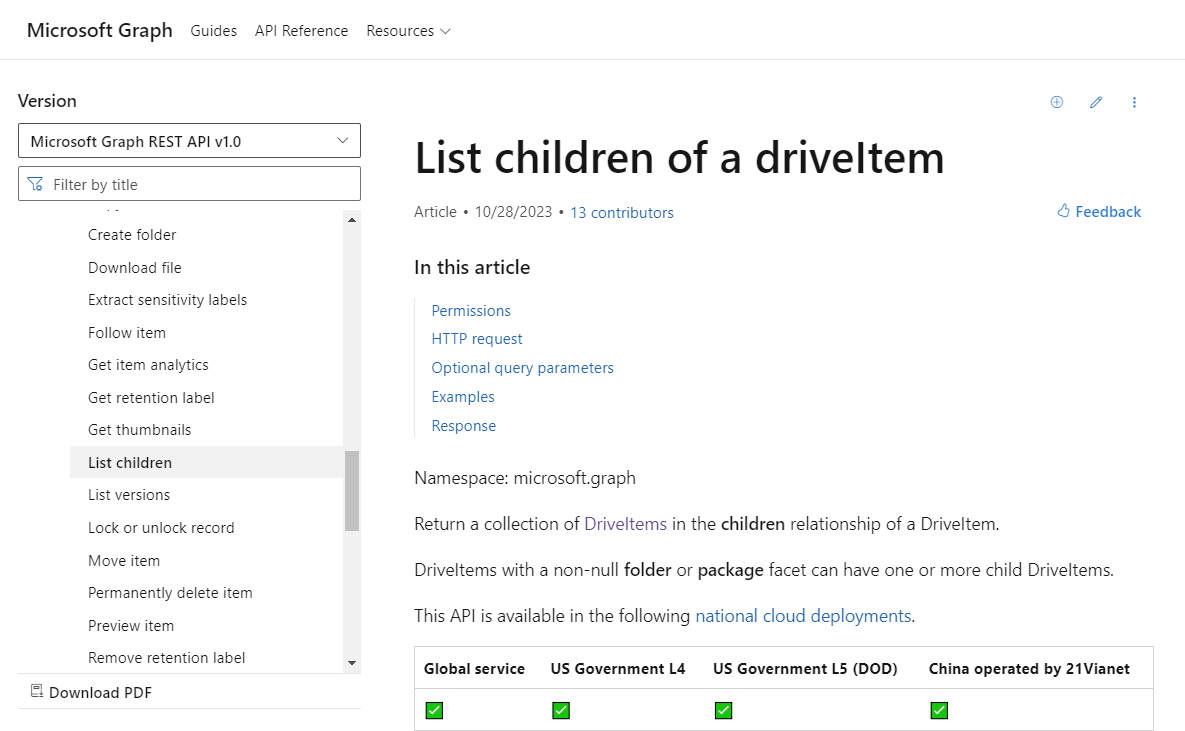
Task: Click the US Government L4 green checkmark
Action: click(x=561, y=710)
